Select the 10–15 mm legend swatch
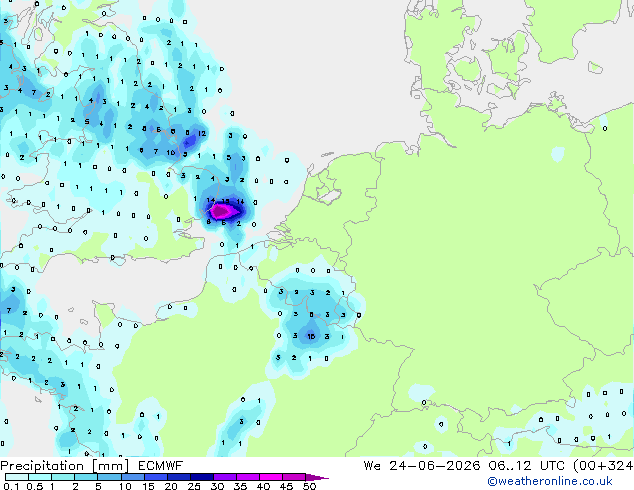 pos(132,477)
